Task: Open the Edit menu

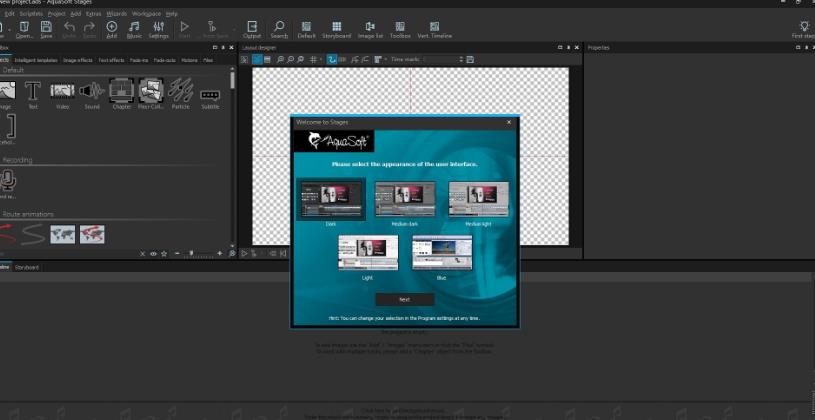Action: click(x=9, y=14)
